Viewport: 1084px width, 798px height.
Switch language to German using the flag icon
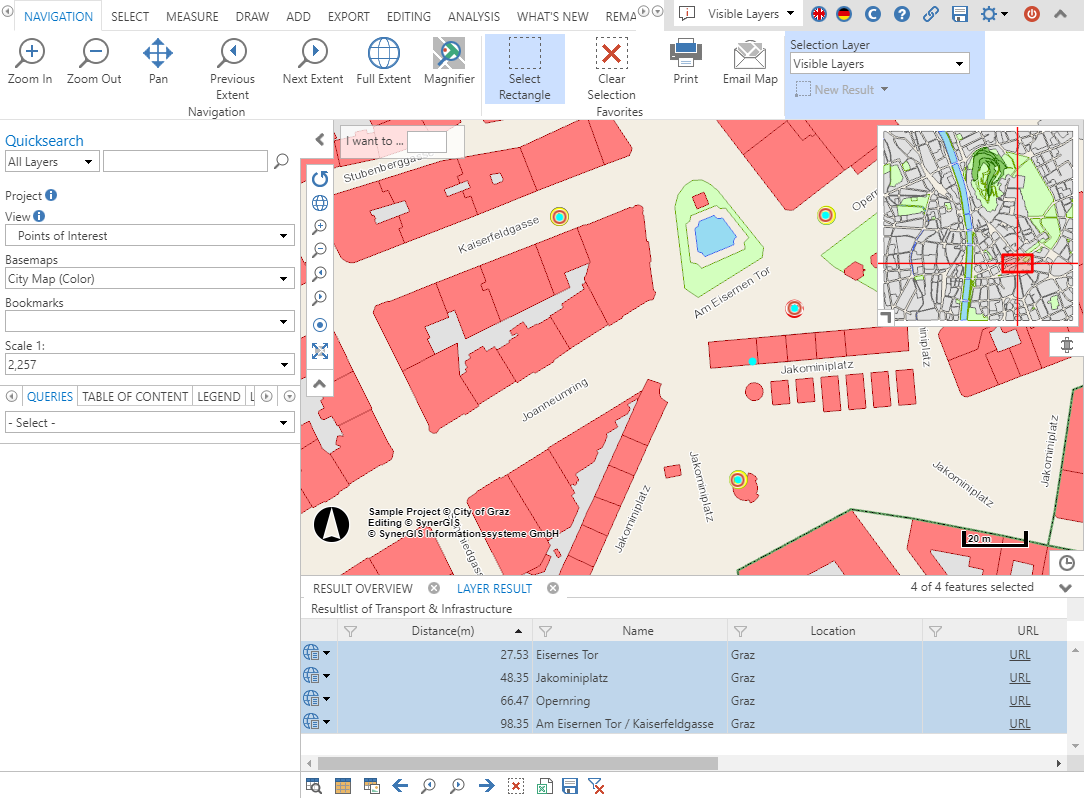pos(845,15)
